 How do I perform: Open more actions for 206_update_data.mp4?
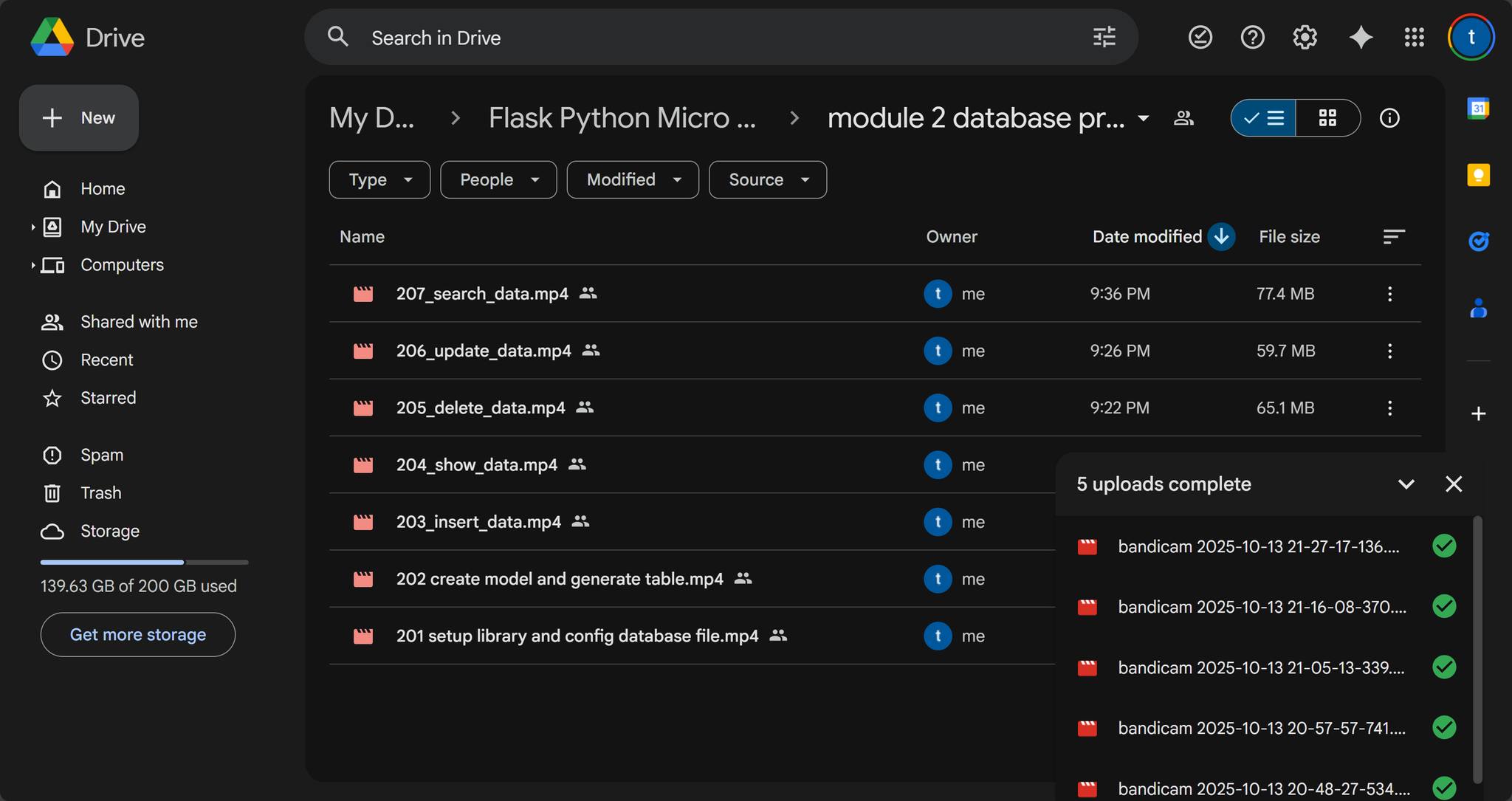pyautogui.click(x=1389, y=351)
